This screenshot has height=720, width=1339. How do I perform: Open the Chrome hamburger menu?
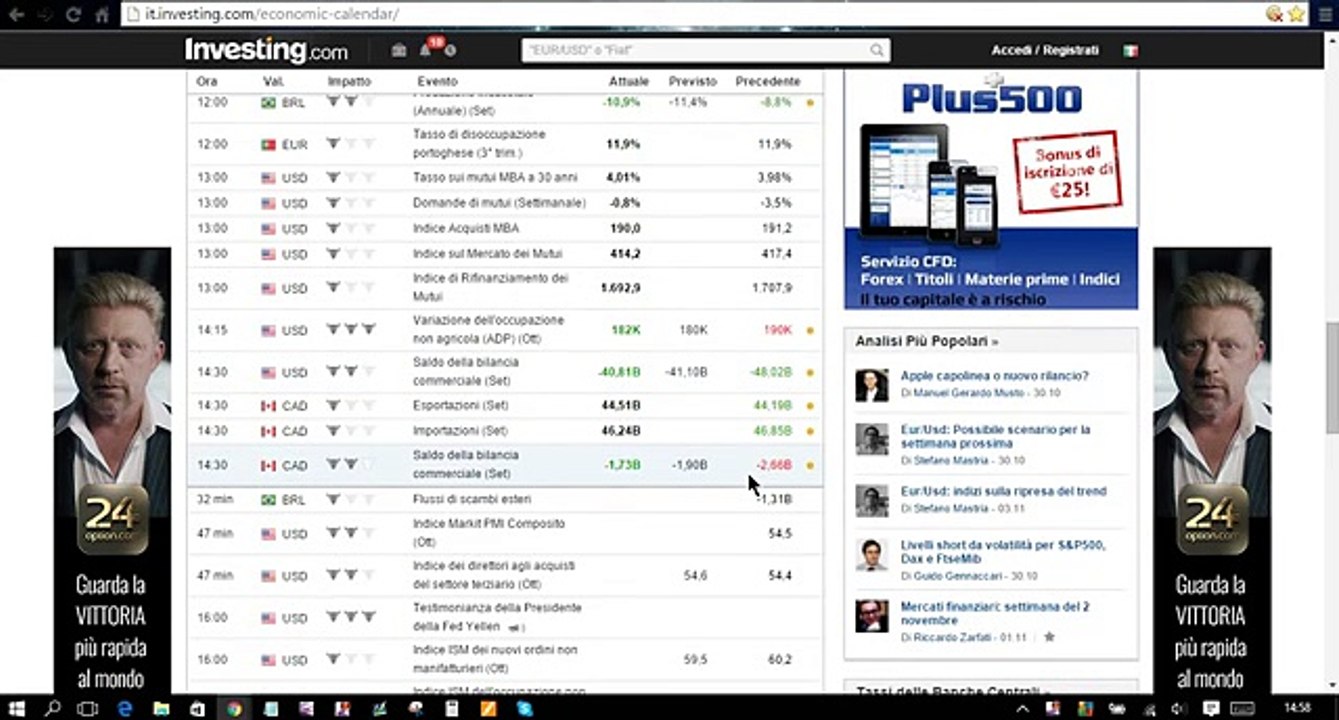[1325, 14]
